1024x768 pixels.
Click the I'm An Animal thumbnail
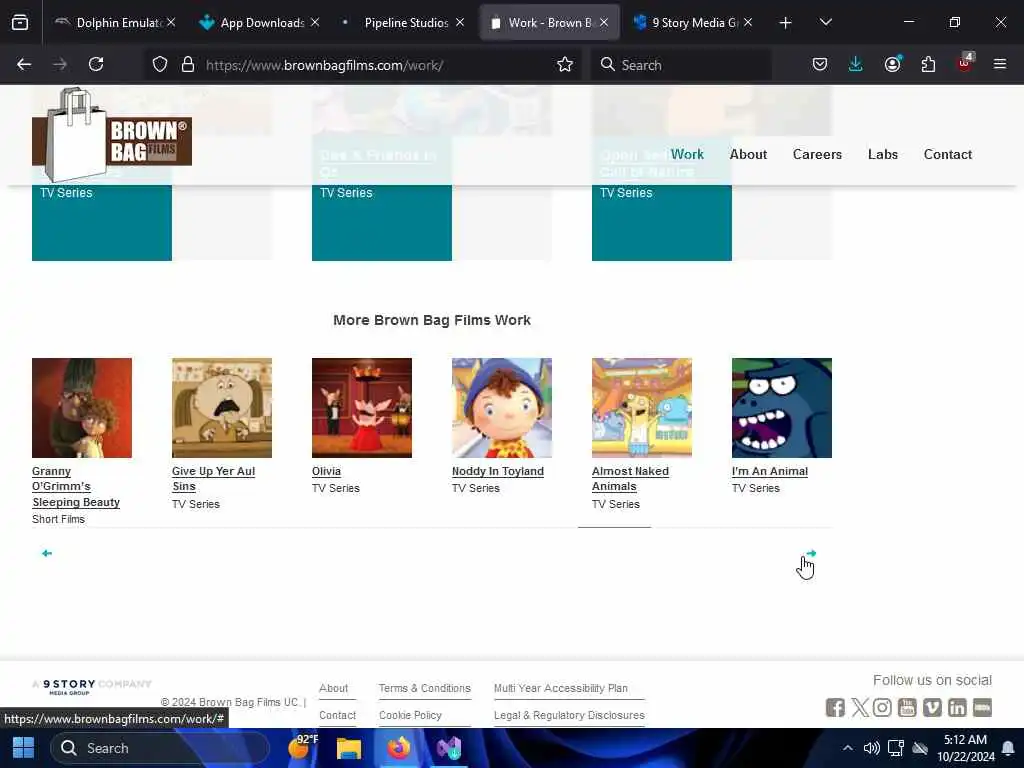(x=782, y=408)
